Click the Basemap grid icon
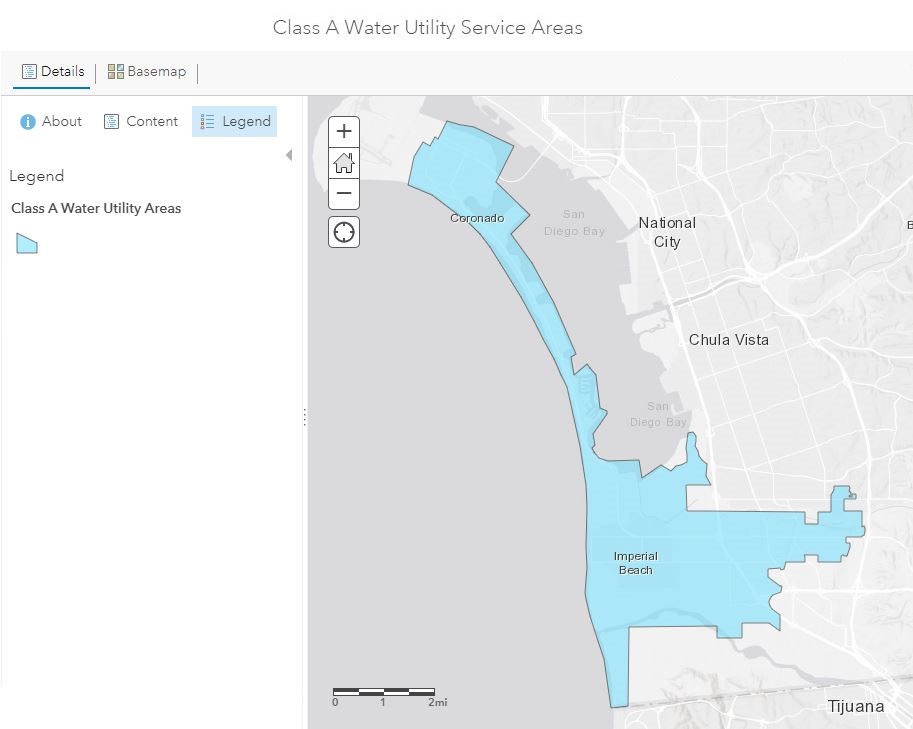This screenshot has height=729, width=913. click(116, 72)
